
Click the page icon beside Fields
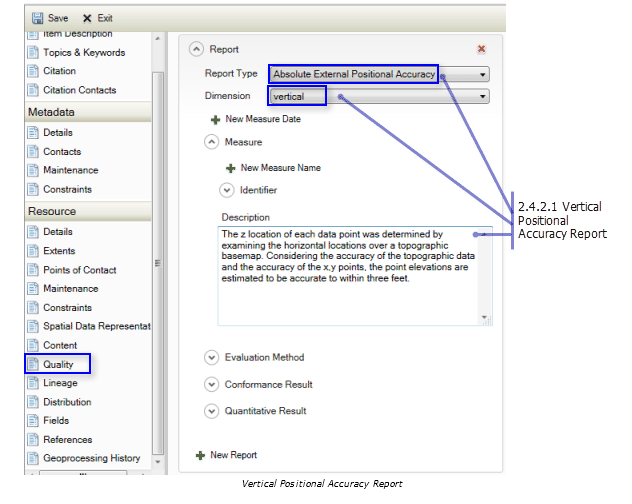[x=33, y=421]
